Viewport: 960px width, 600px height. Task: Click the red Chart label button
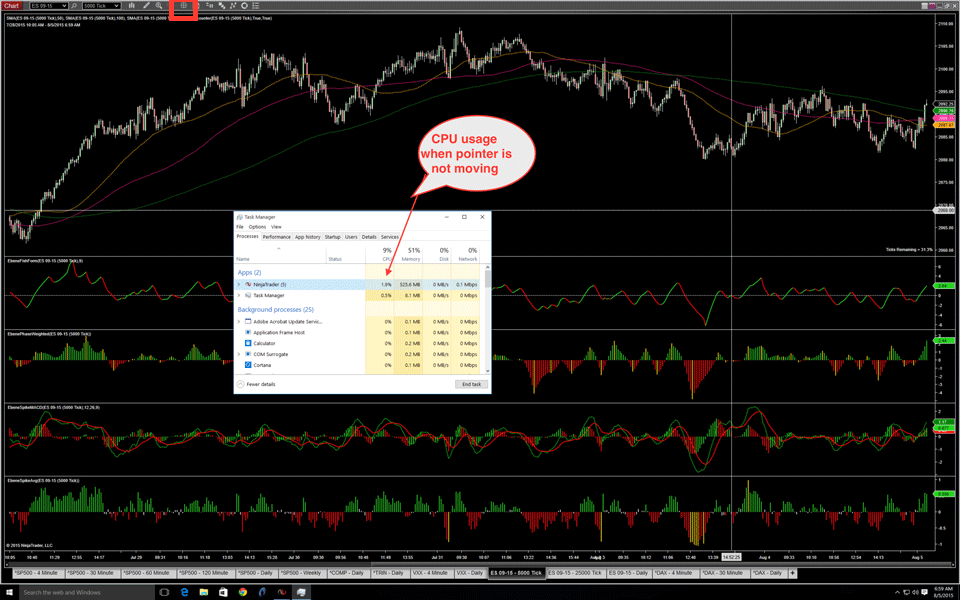(x=12, y=6)
